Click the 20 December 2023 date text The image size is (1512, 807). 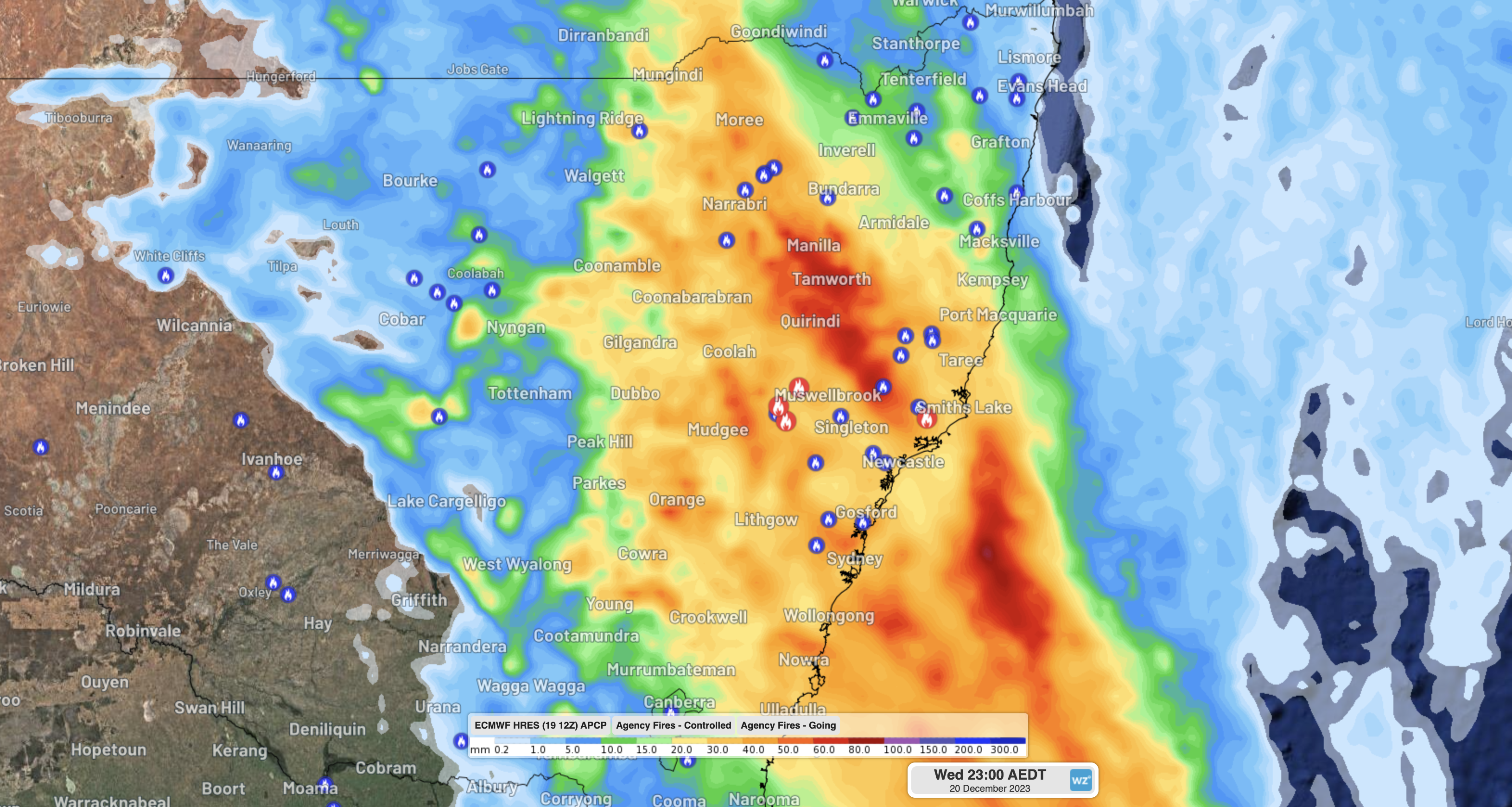990,789
